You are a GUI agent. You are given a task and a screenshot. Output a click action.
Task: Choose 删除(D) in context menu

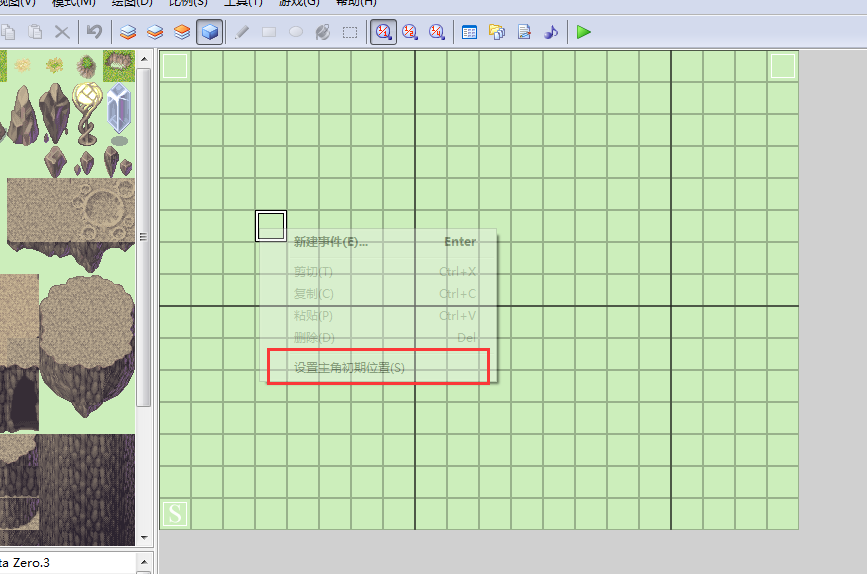click(x=378, y=337)
